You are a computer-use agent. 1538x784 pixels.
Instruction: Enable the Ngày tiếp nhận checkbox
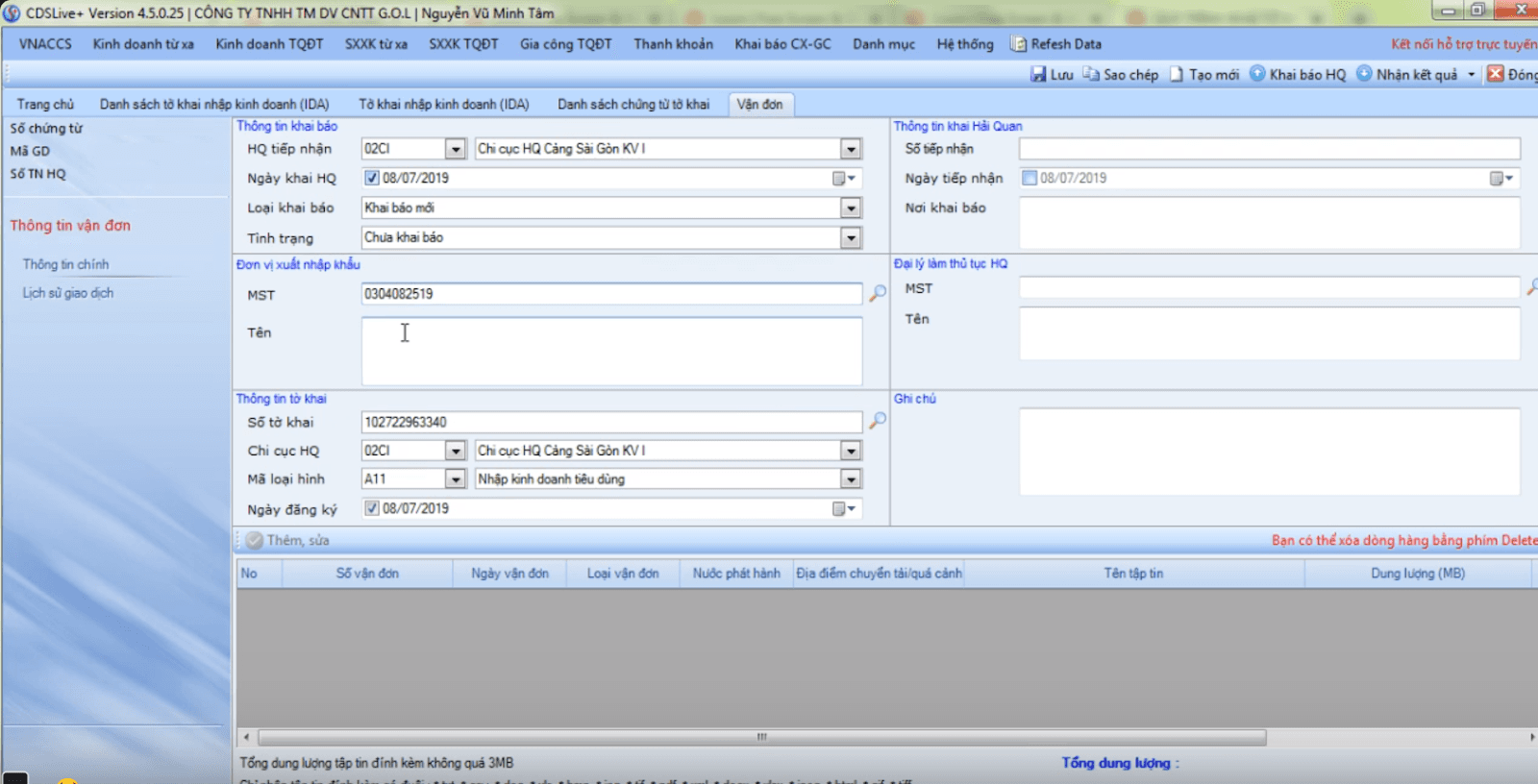click(1029, 178)
